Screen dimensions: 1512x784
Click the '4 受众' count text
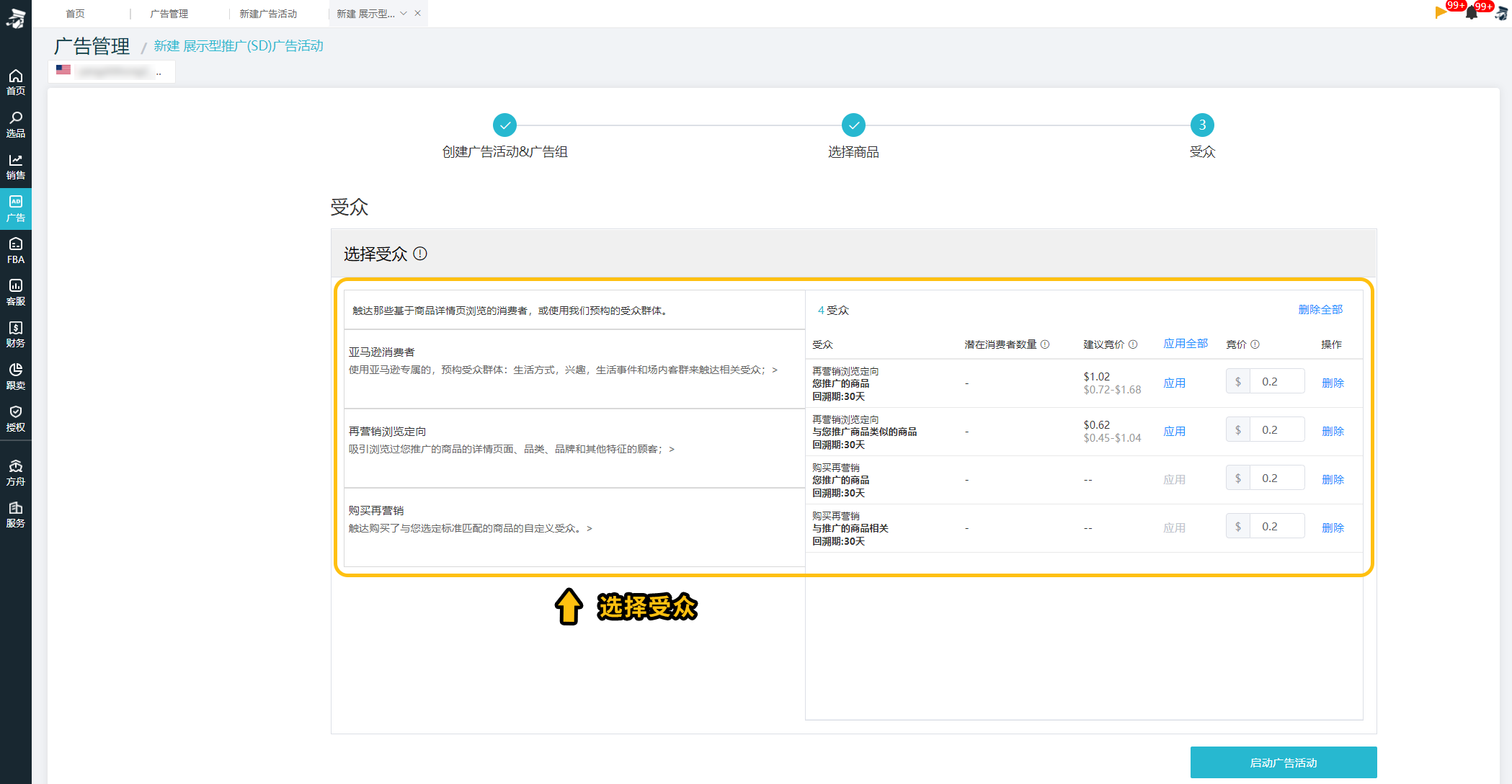click(x=833, y=311)
